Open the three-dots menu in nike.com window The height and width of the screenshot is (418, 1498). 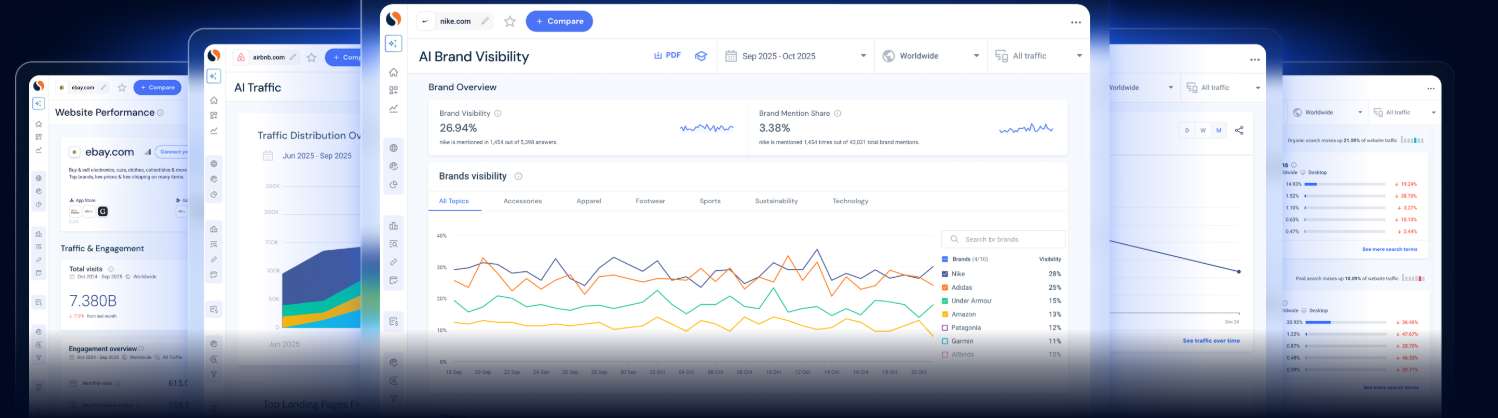coord(1076,21)
